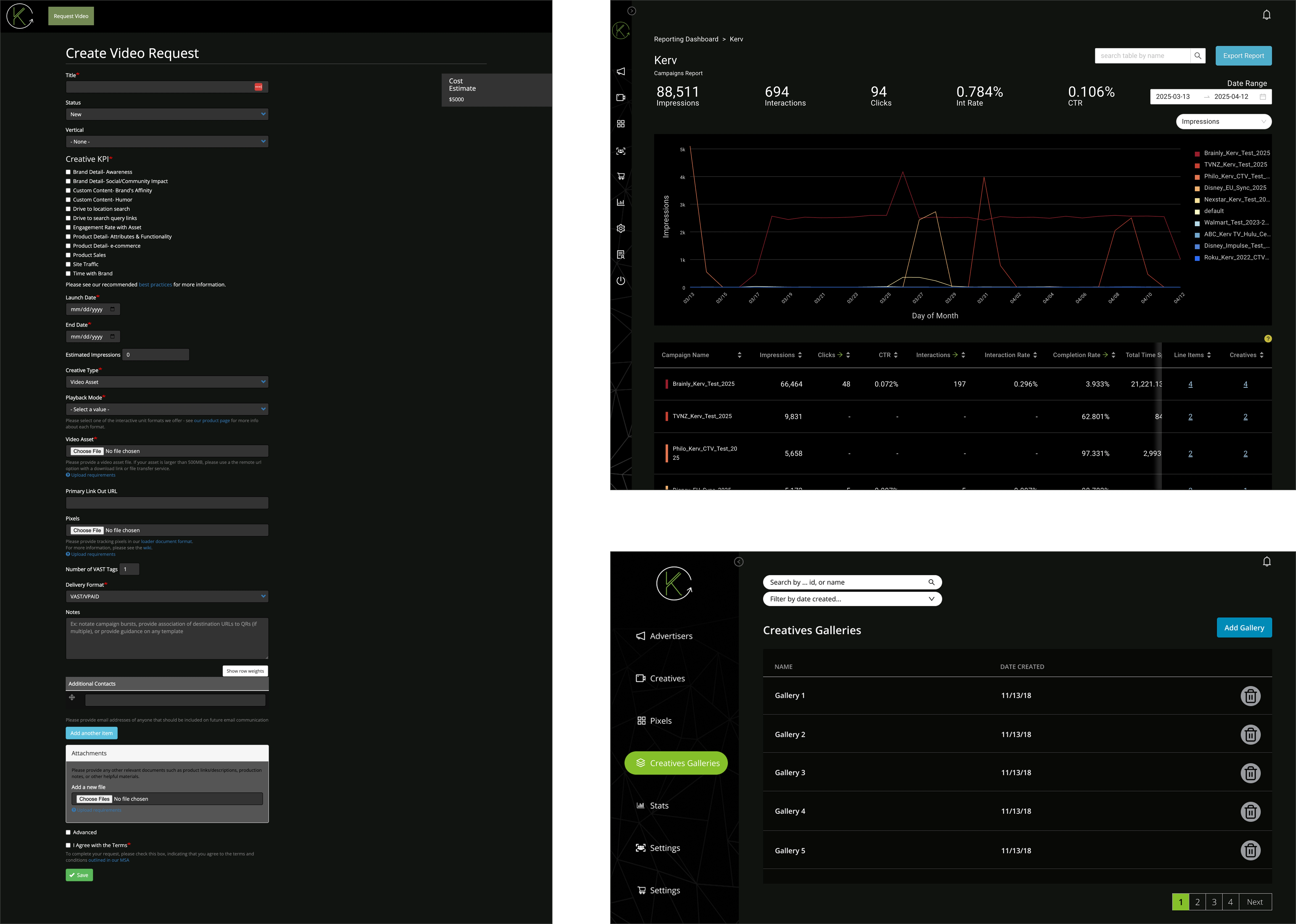
Task: Delete Gallery 2 with its trash icon
Action: click(x=1250, y=734)
